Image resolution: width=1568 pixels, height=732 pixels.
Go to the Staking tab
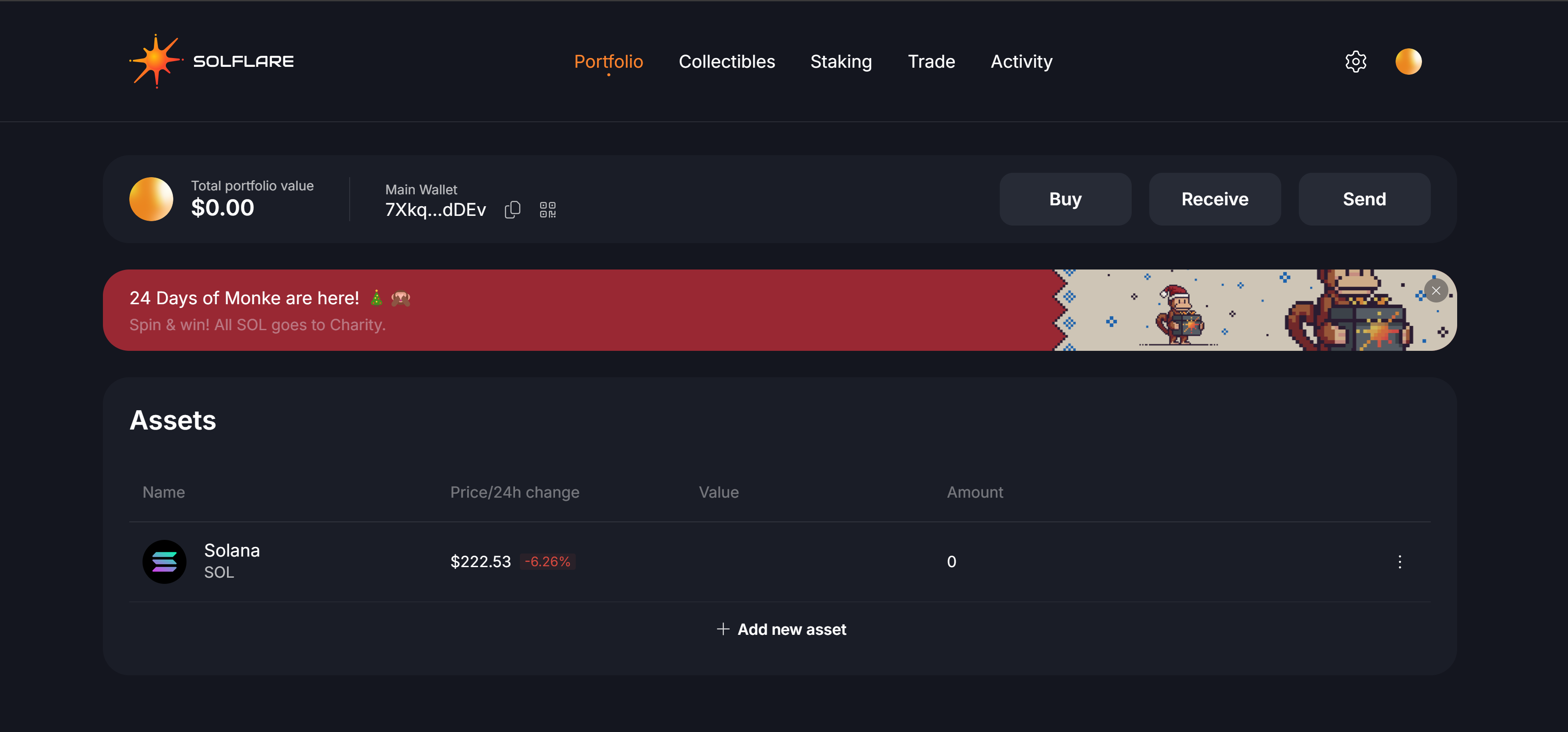841,62
